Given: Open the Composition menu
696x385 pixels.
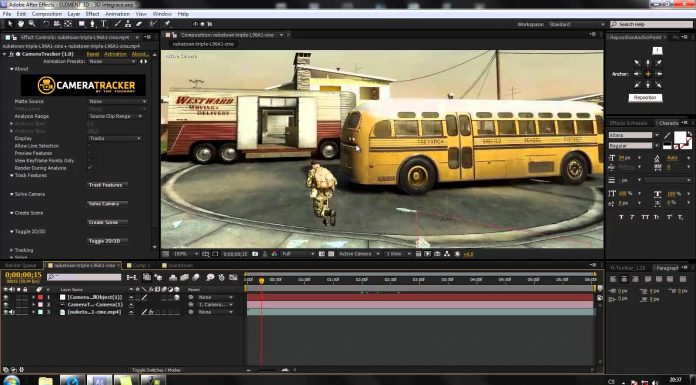Looking at the screenshot, I should coord(47,14).
